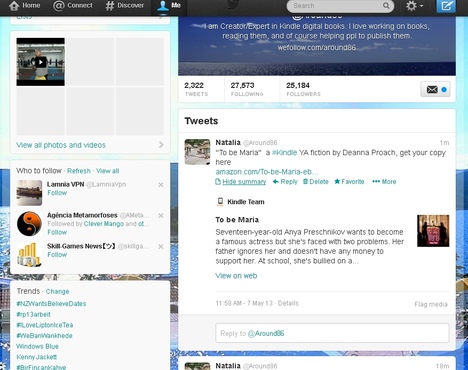Open trend #ILoveLiptonIceTea

(x=45, y=325)
